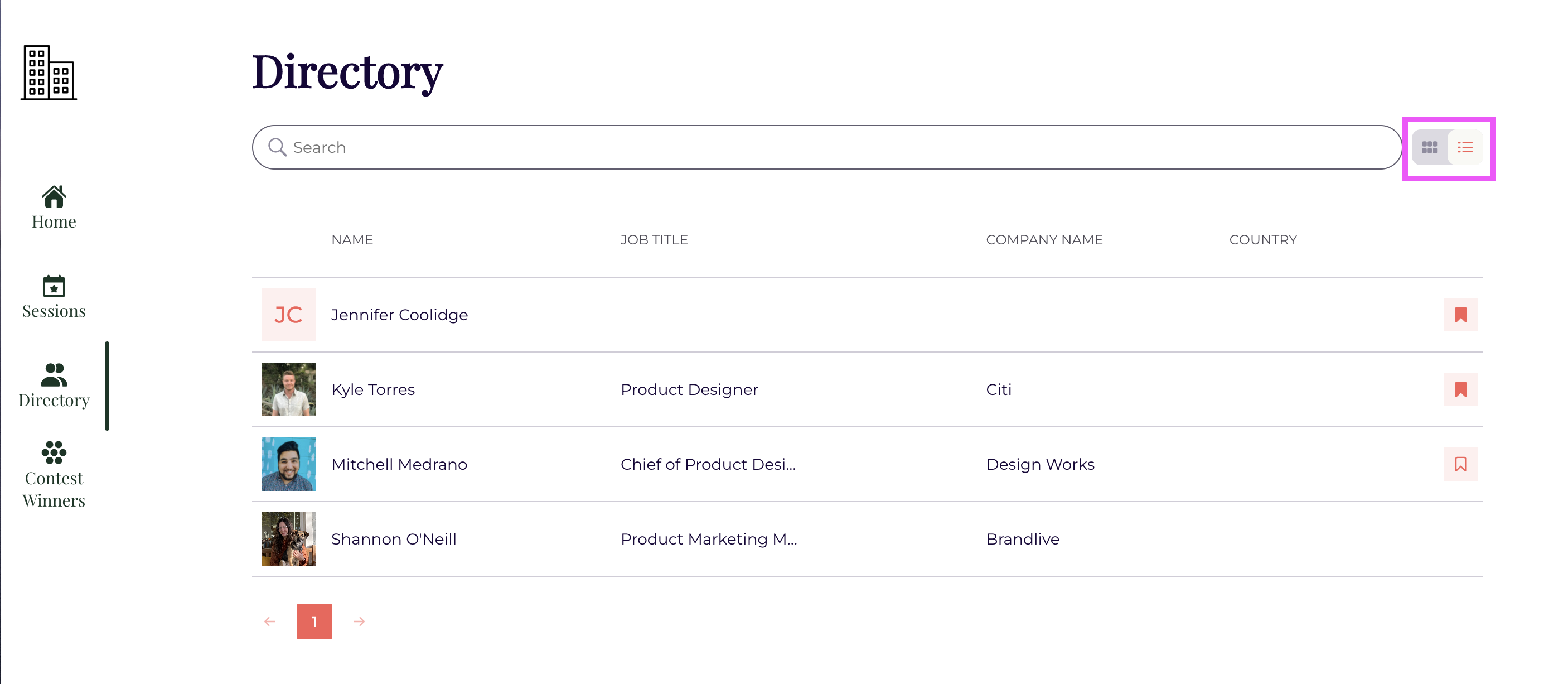Click the Product Designer job title
This screenshot has width=1568, height=684.
[x=689, y=390]
